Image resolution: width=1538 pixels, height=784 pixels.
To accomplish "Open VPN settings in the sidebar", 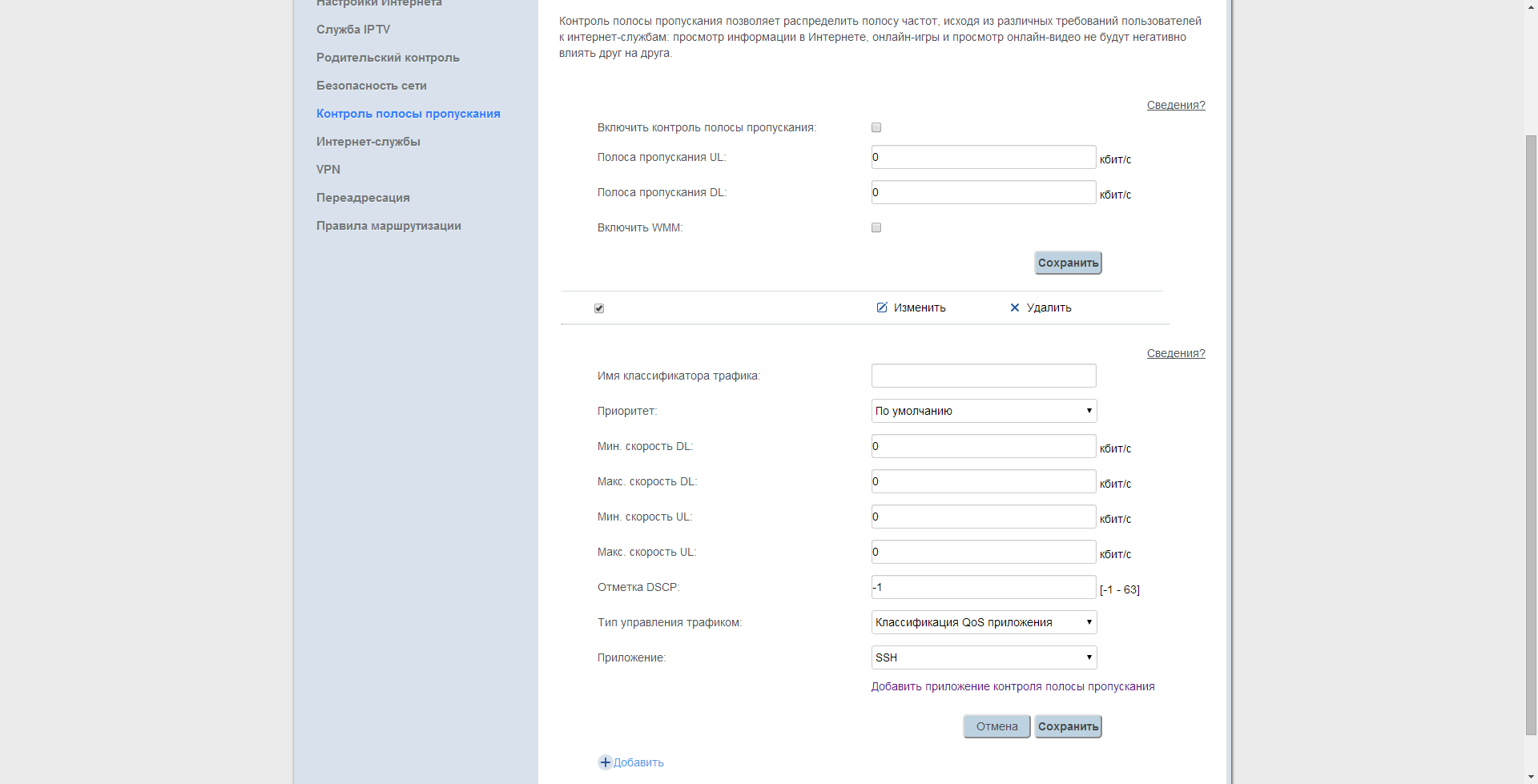I will click(328, 170).
